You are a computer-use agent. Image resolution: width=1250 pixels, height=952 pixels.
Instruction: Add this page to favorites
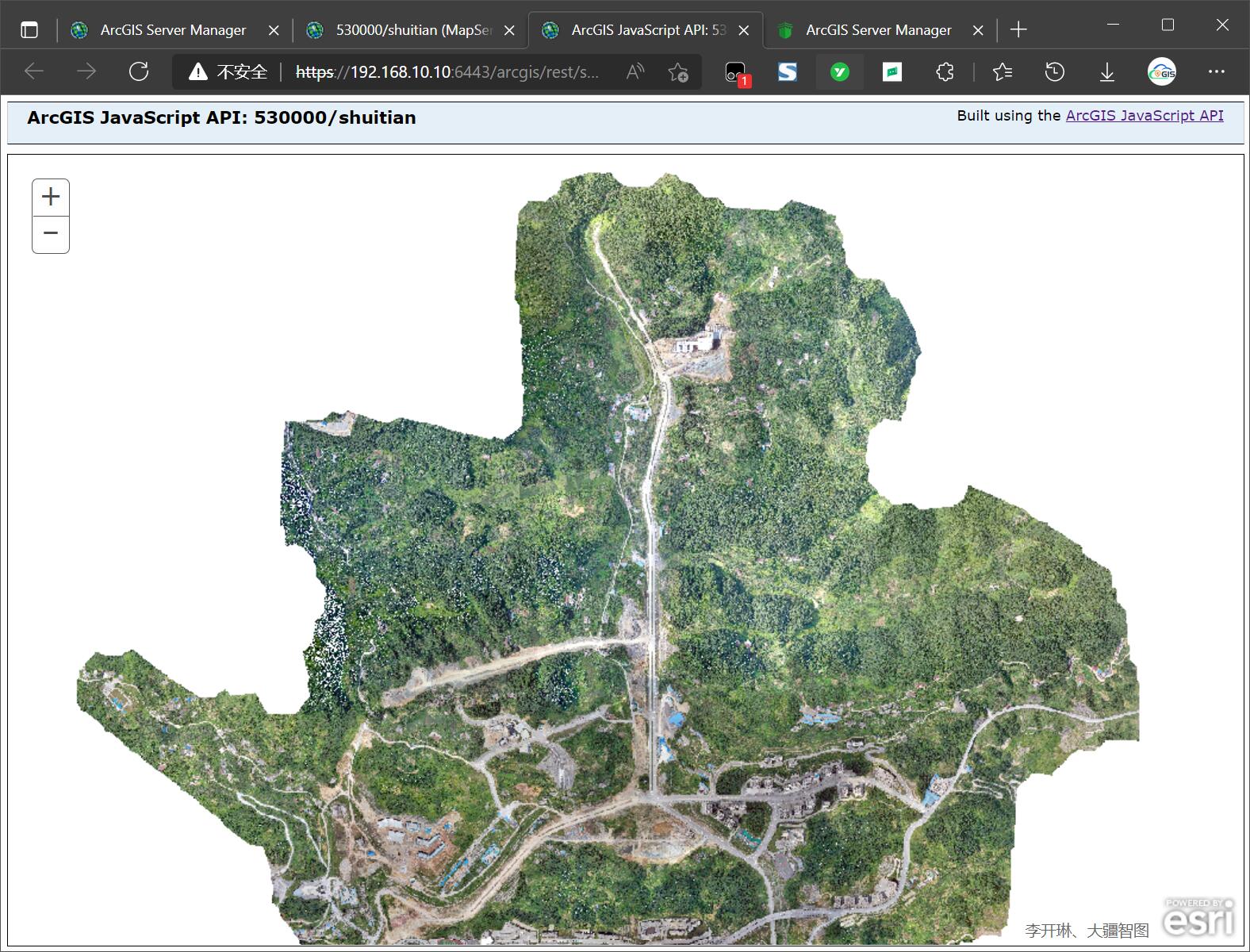coord(678,72)
